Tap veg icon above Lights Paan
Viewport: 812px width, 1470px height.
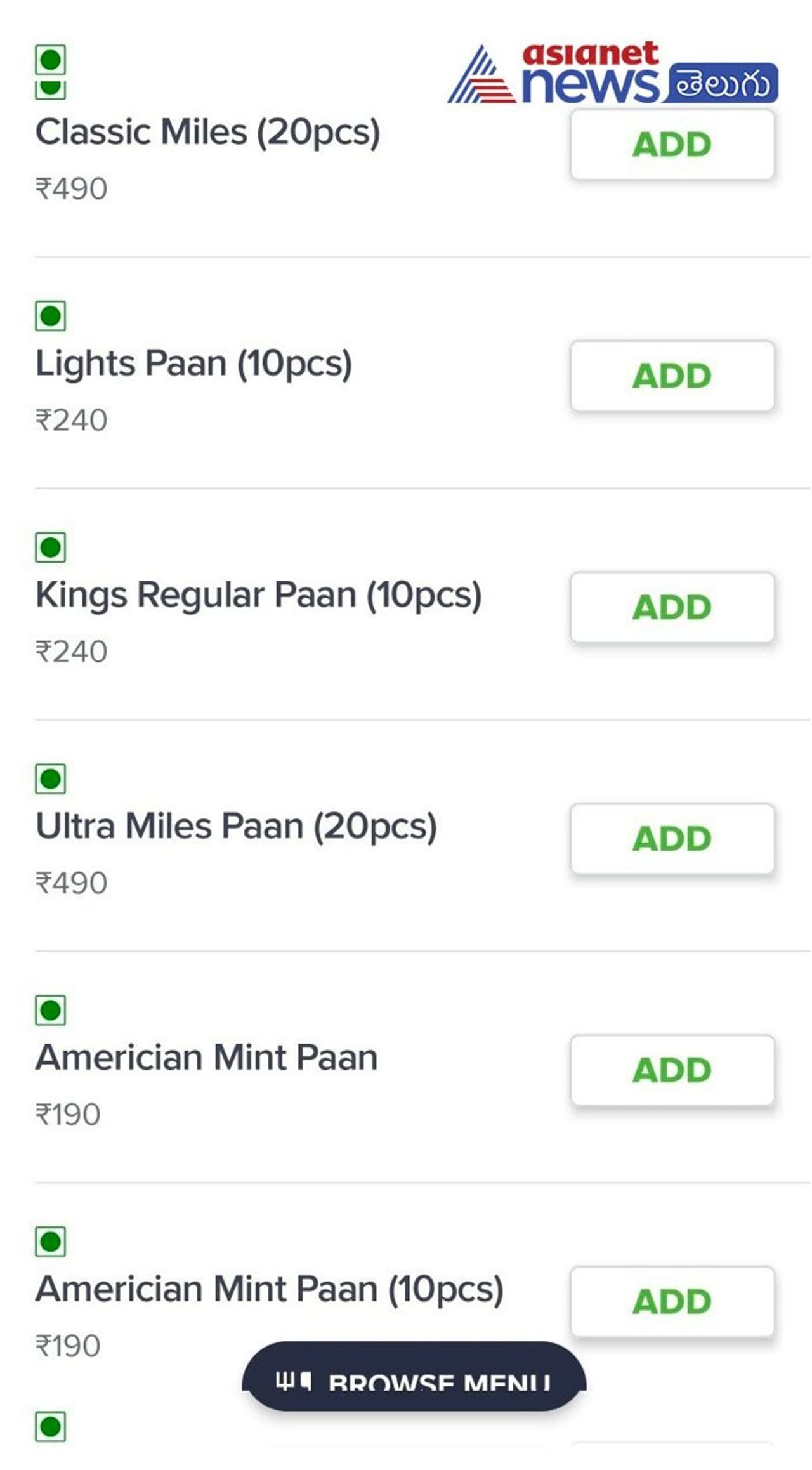click(50, 315)
